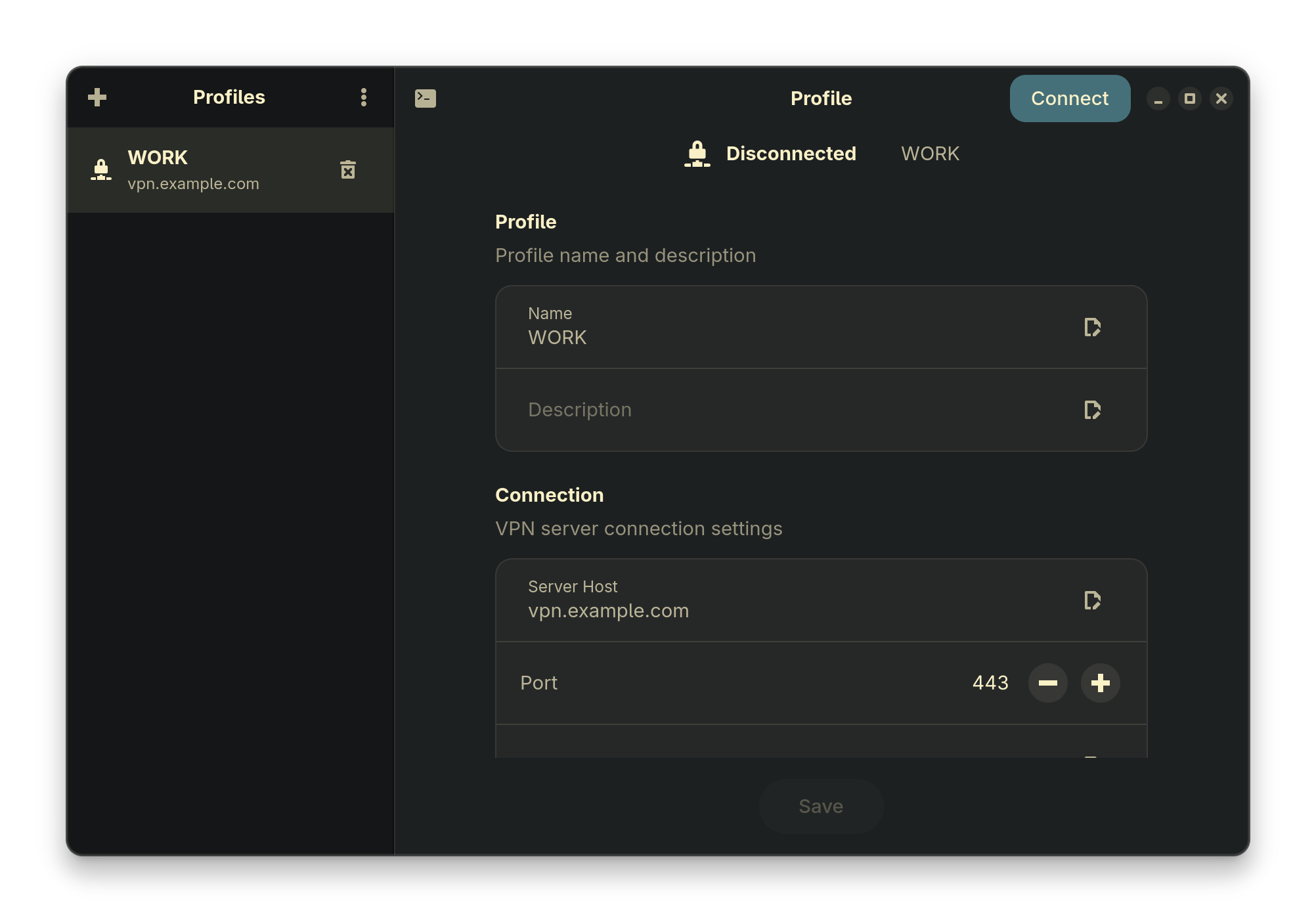Screen dimensions: 1316x922
Task: Click the port value 443
Action: click(x=990, y=683)
